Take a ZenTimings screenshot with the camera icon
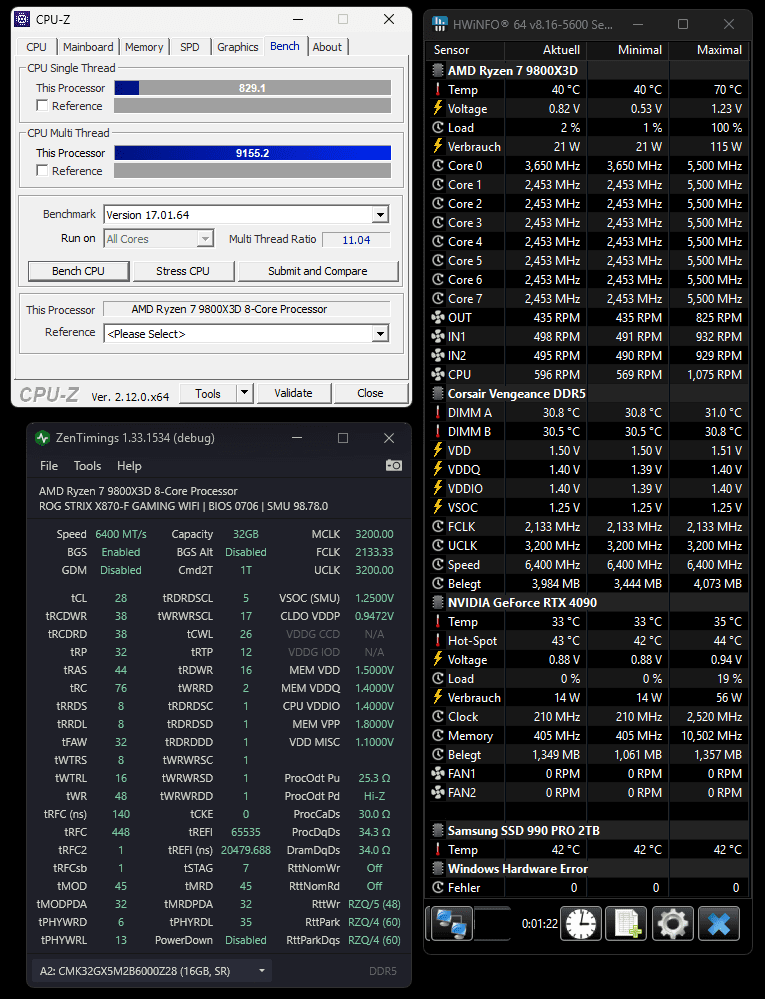The width and height of the screenshot is (765, 999). pyautogui.click(x=394, y=465)
